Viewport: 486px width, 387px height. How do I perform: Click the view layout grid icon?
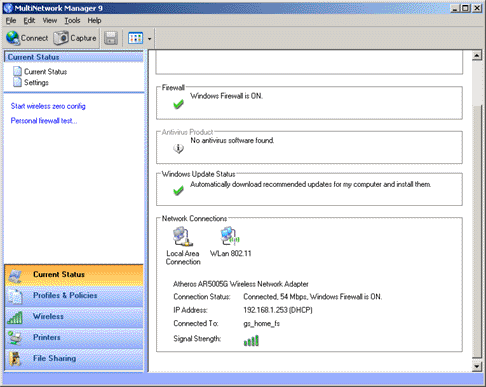tap(136, 38)
